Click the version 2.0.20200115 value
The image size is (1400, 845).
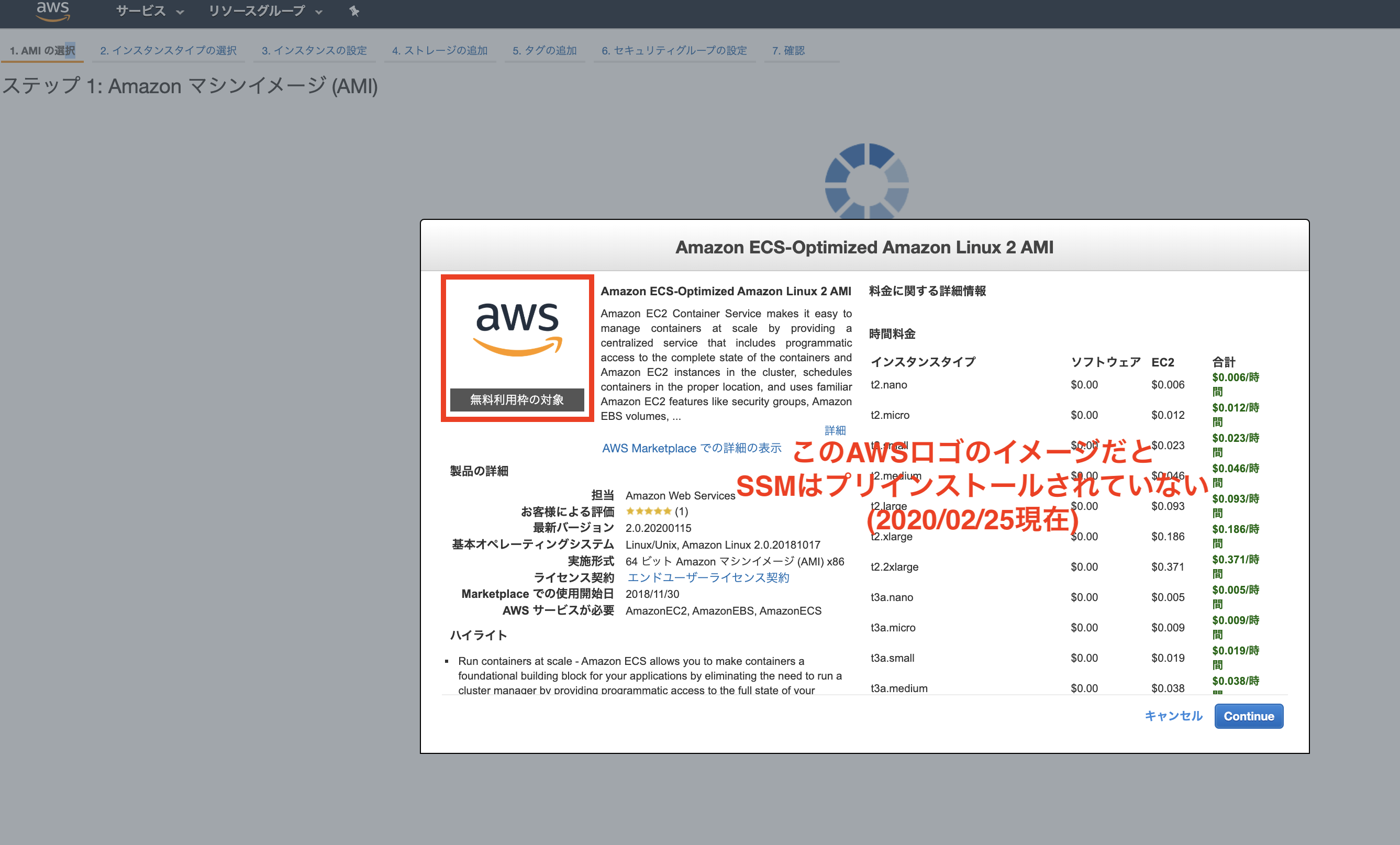(x=659, y=528)
